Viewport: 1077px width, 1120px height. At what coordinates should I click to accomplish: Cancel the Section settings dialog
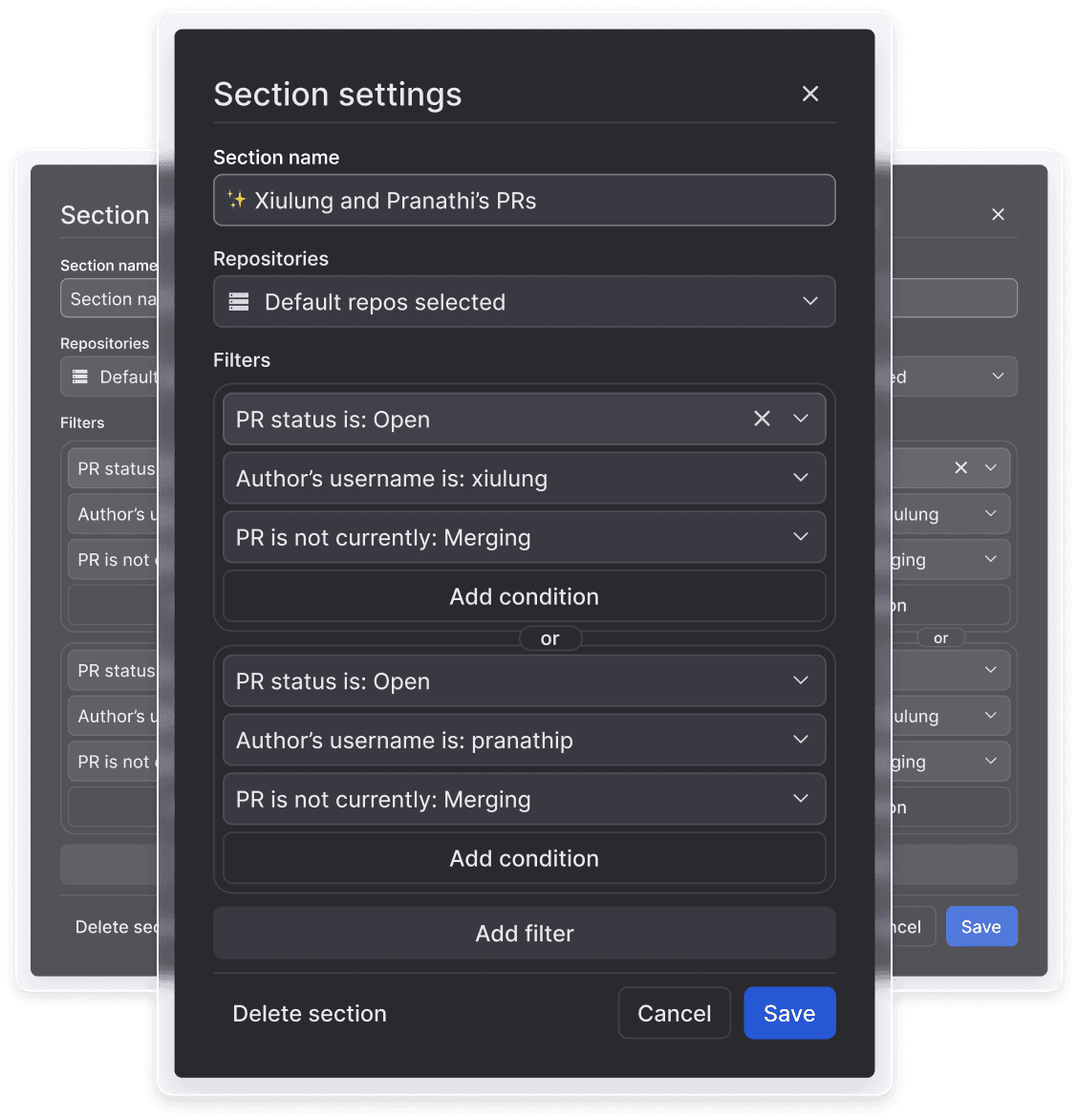click(674, 1013)
